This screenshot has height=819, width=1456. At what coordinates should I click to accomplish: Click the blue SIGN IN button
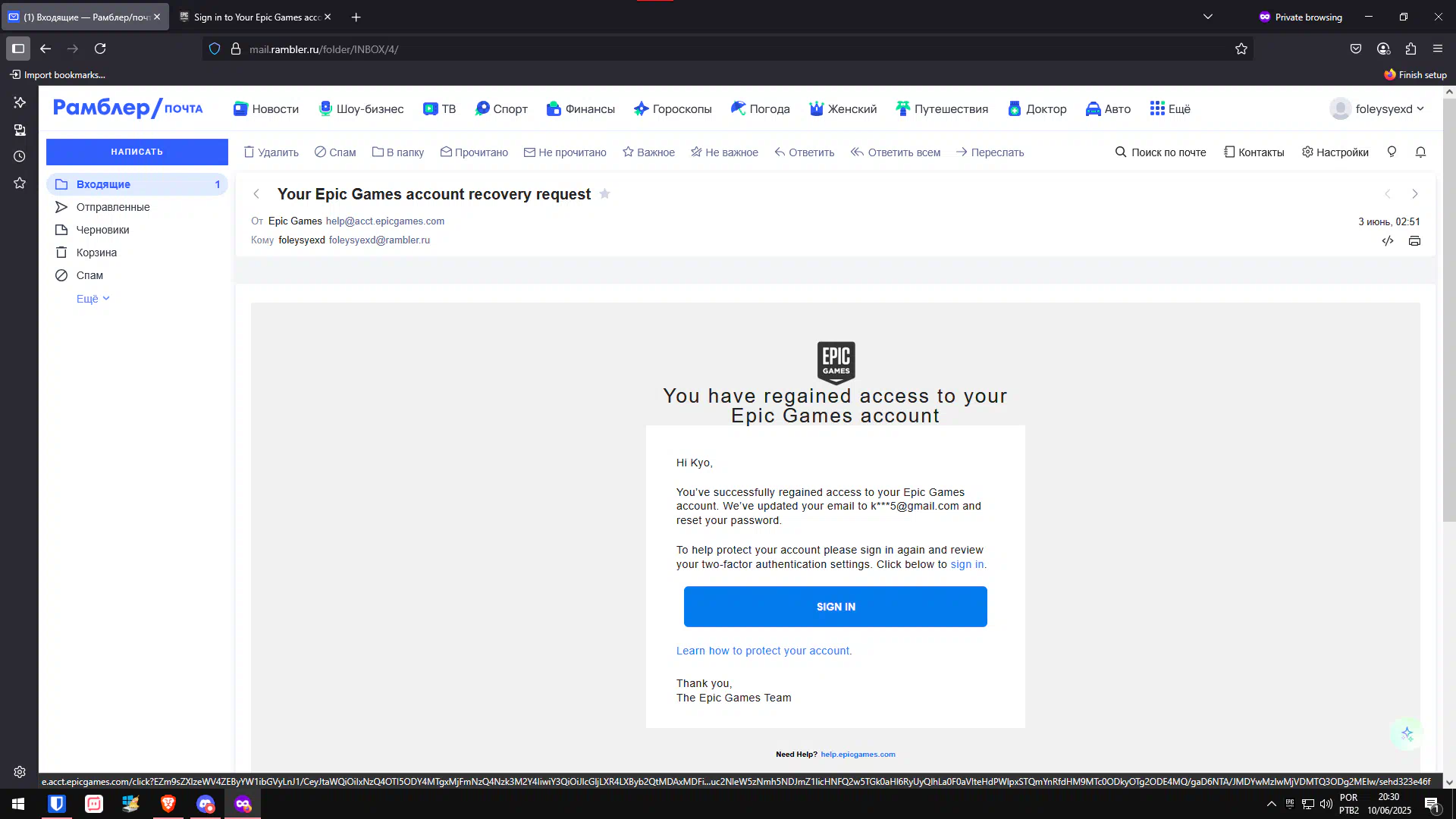tap(836, 607)
